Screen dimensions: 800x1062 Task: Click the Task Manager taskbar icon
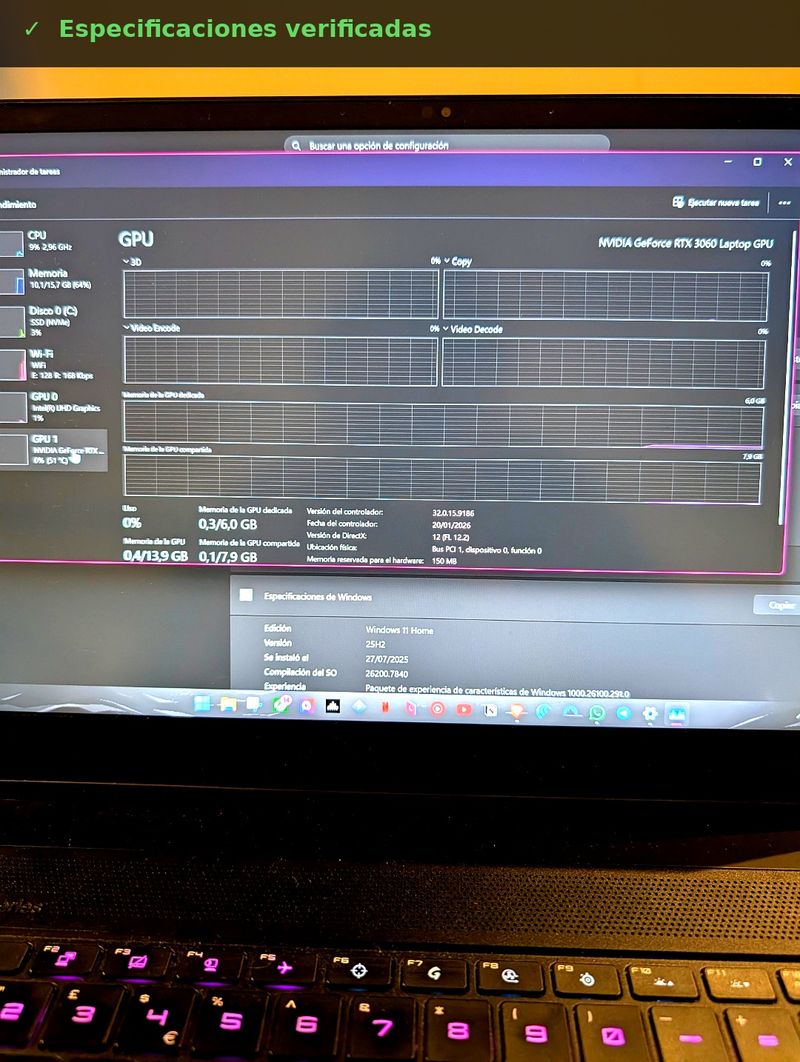tap(677, 714)
